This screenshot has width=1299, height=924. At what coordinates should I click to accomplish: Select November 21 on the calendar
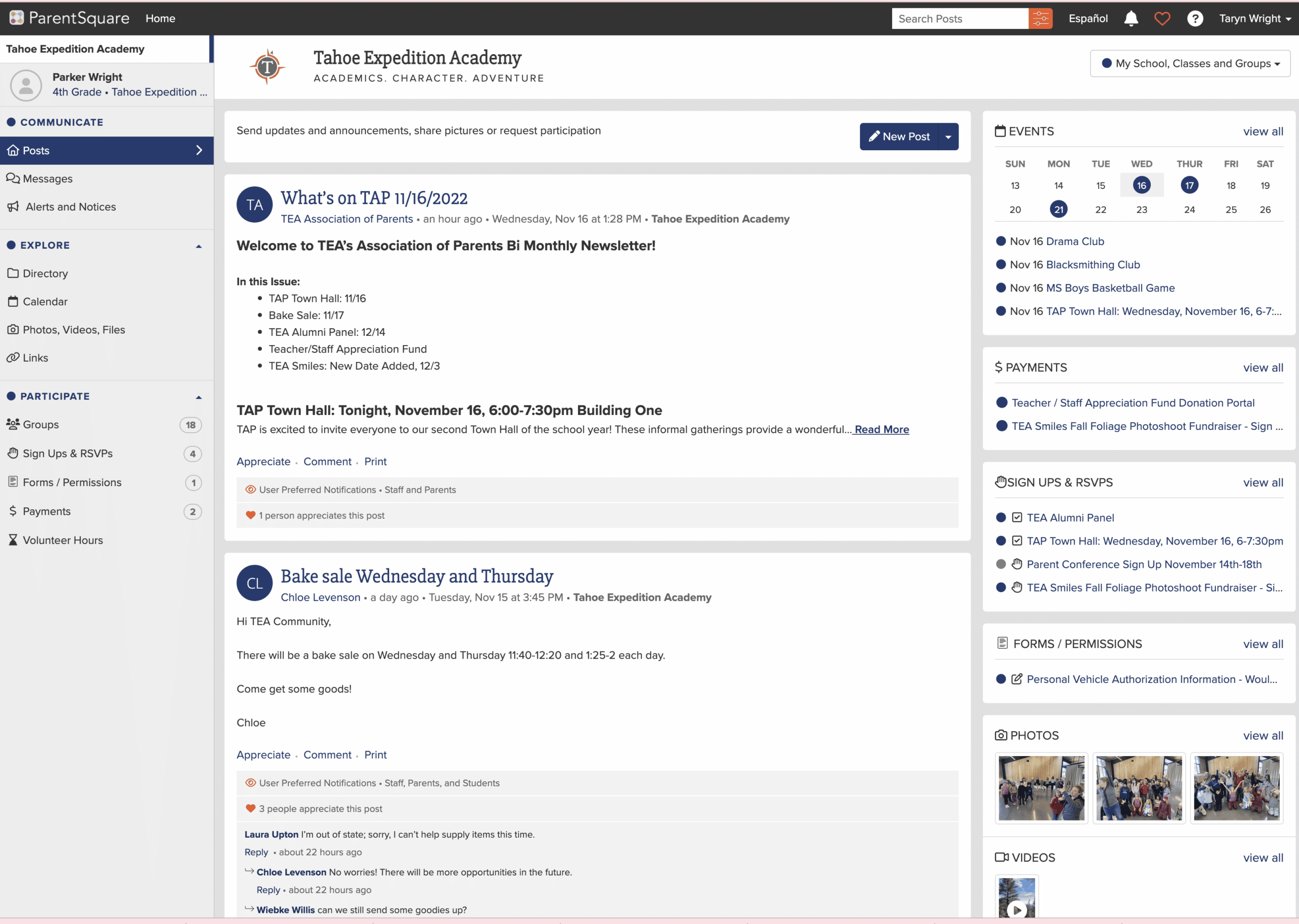(1058, 210)
